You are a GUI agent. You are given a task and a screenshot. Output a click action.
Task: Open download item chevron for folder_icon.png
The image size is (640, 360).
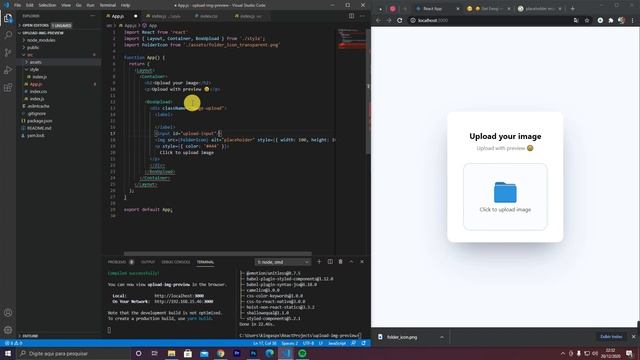pyautogui.click(x=442, y=337)
